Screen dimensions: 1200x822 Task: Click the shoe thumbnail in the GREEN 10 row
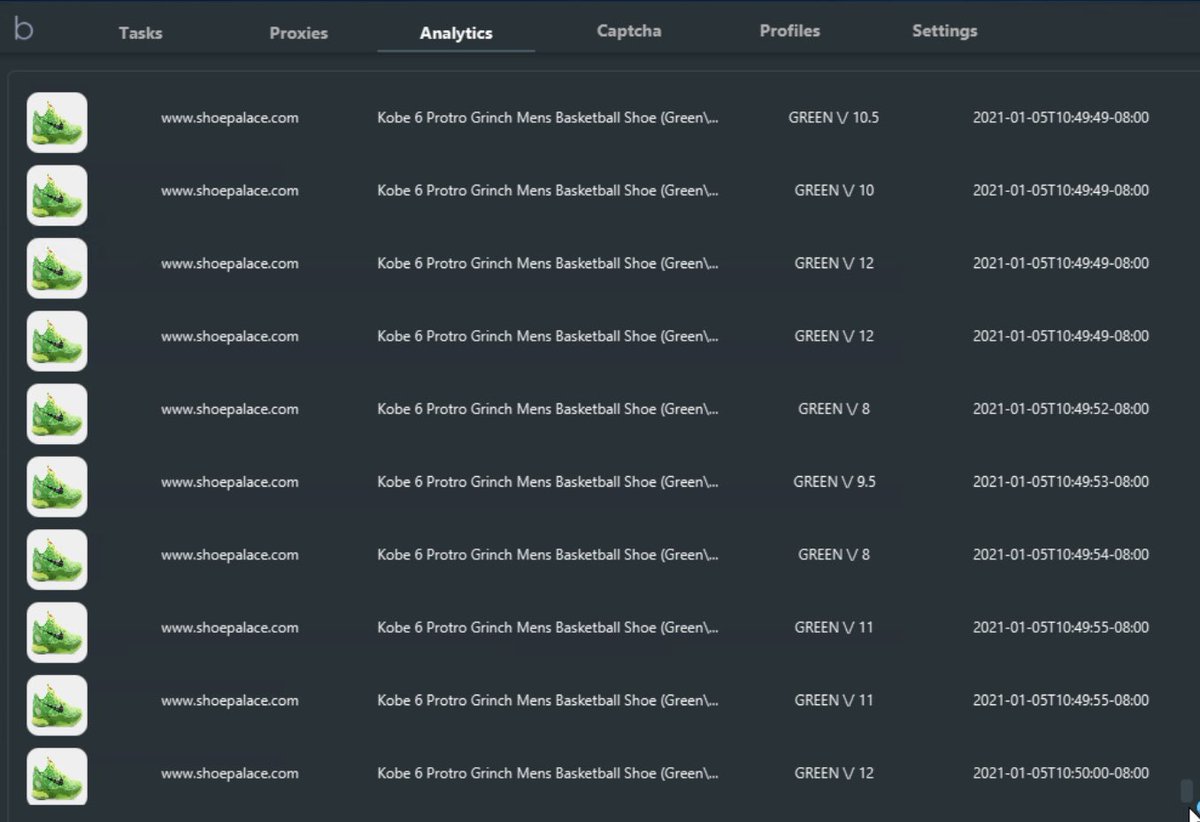[57, 195]
